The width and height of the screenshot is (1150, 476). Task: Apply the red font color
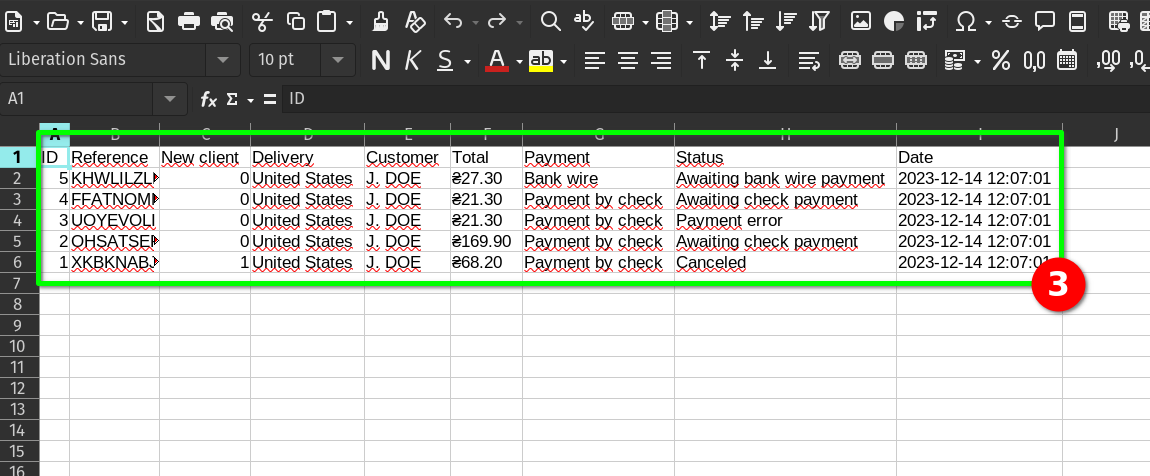tap(497, 60)
